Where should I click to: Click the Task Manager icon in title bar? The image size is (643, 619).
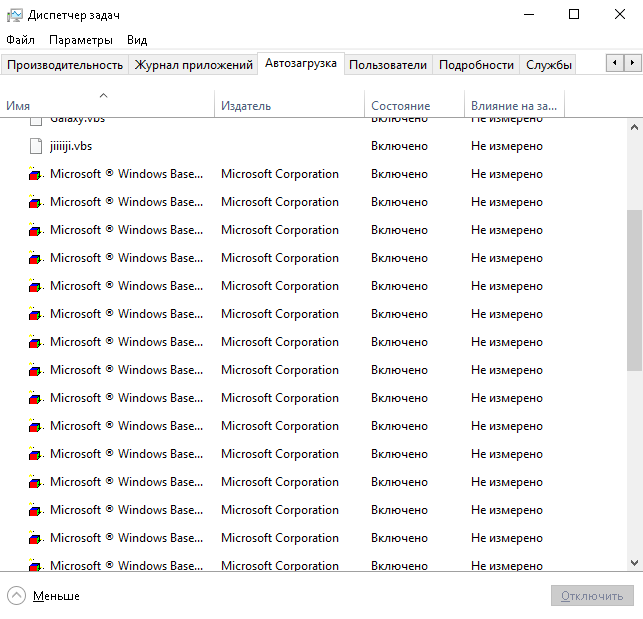coord(14,14)
